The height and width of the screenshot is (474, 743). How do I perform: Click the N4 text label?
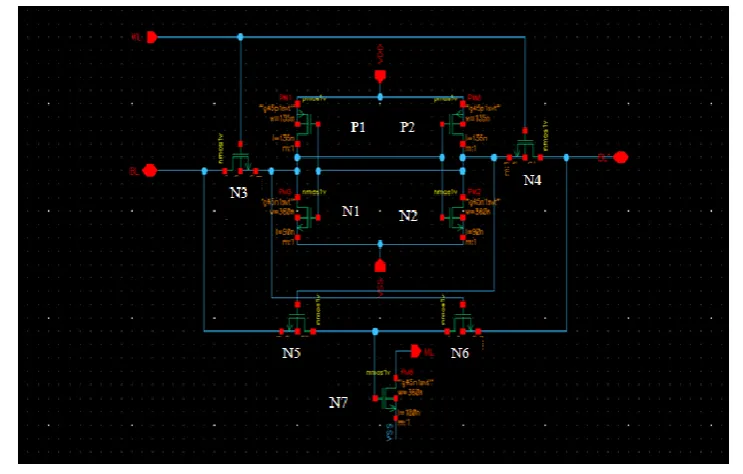tap(532, 180)
